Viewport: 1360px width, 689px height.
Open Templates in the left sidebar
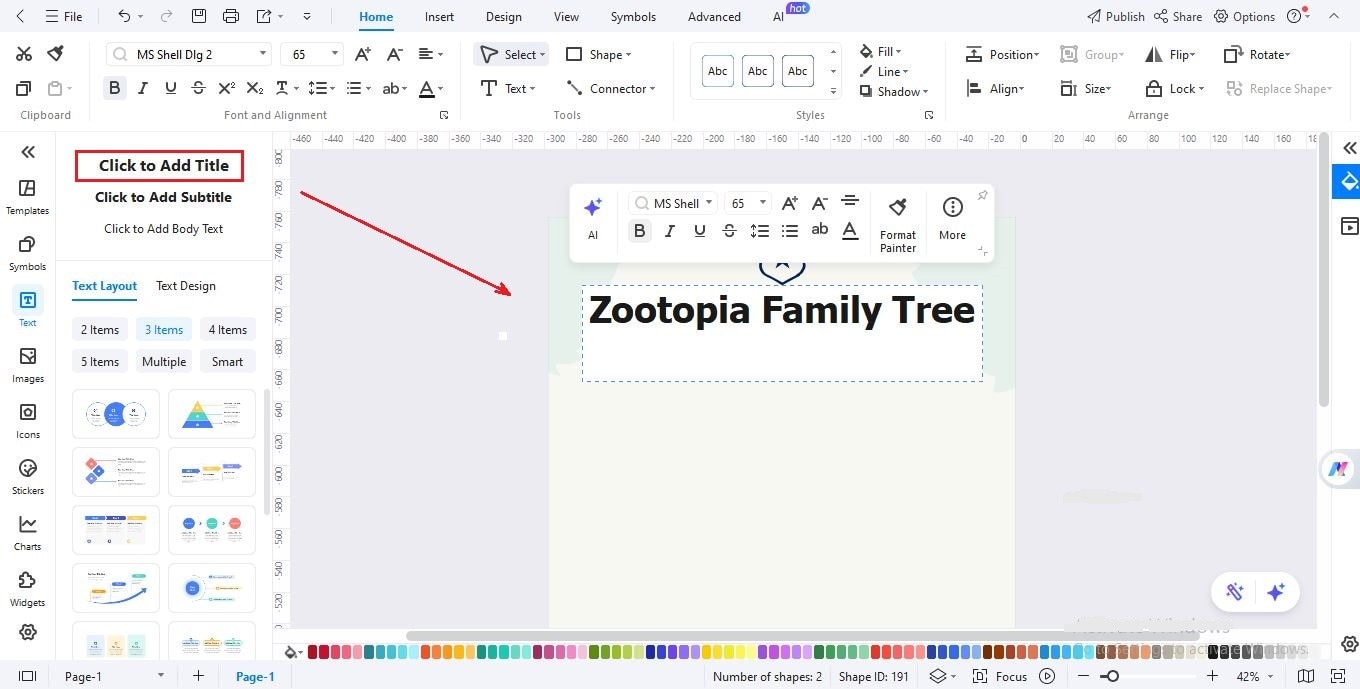click(27, 197)
